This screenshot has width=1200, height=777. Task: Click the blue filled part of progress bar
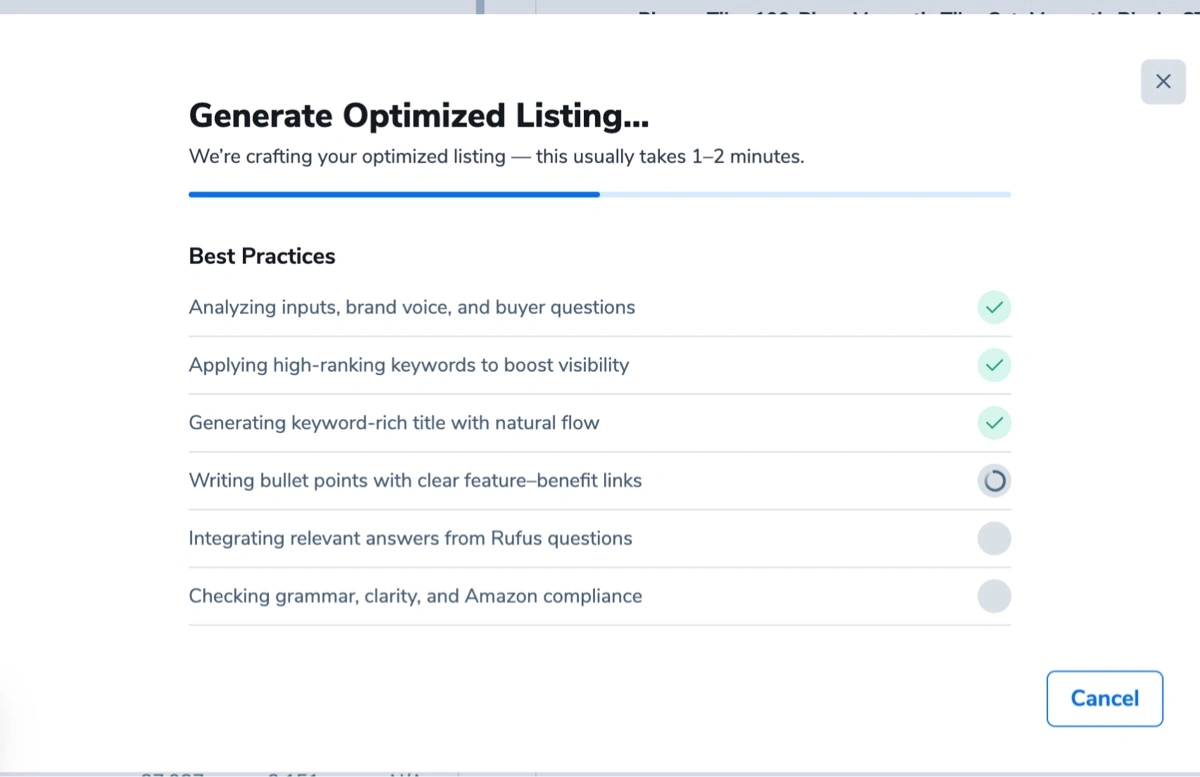394,194
